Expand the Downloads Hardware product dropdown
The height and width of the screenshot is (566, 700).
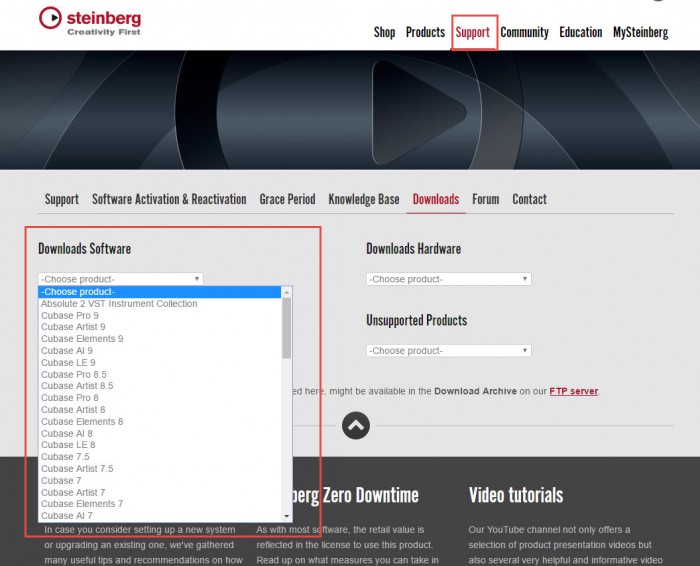tap(449, 279)
